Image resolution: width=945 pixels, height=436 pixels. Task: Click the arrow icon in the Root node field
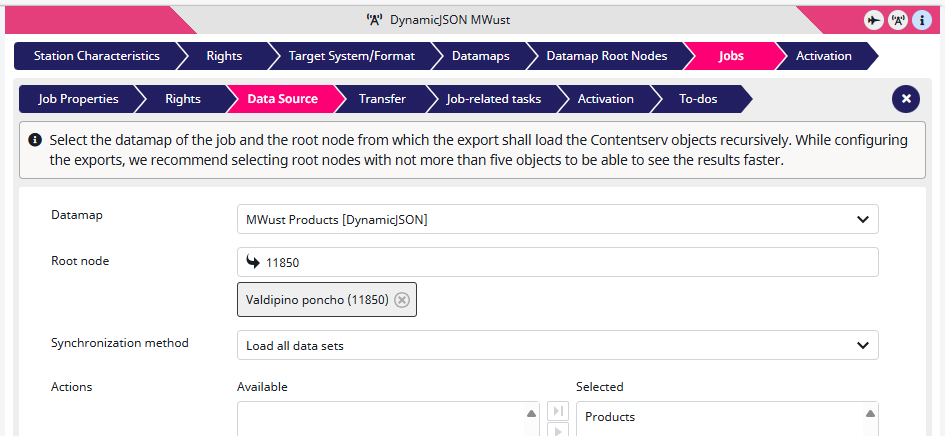(253, 262)
